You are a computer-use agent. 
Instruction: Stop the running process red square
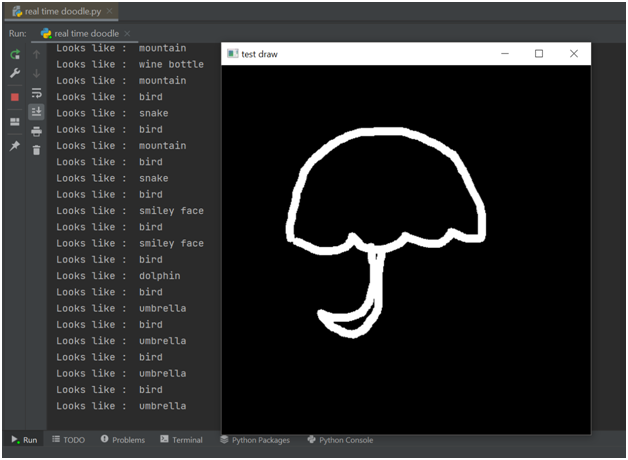(15, 97)
